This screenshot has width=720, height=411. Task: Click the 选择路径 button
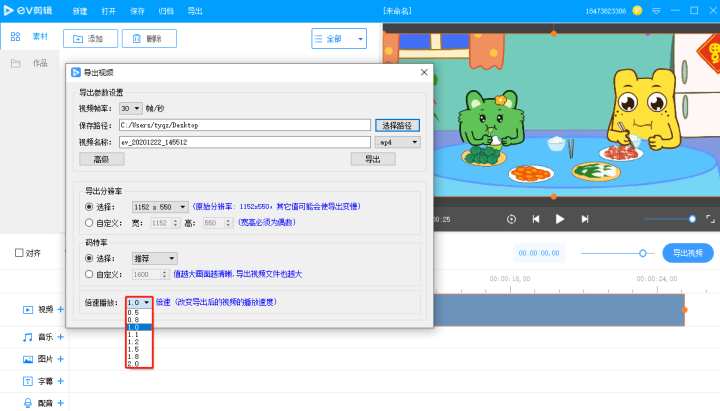point(397,125)
